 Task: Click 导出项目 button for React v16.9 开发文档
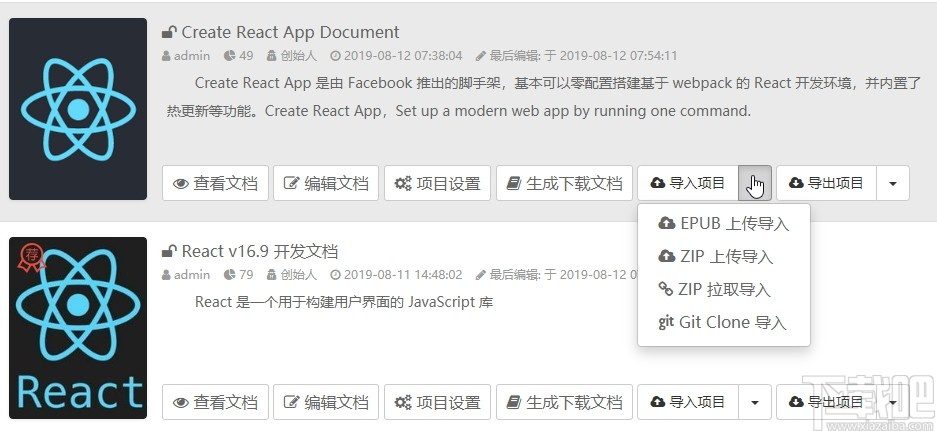[x=826, y=402]
